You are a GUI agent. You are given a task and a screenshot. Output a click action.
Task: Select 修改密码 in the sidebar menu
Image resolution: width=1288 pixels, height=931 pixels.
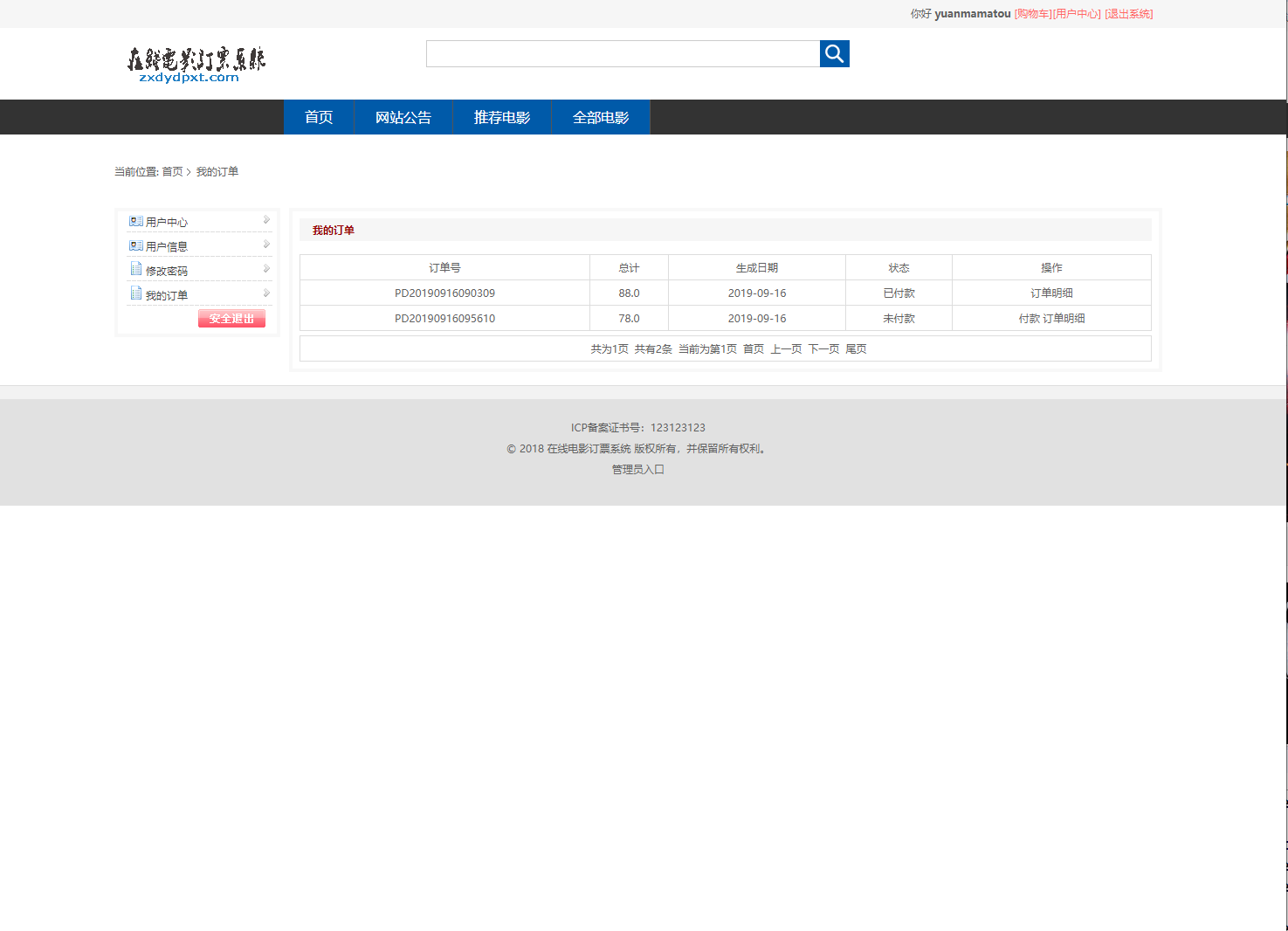[x=167, y=271]
